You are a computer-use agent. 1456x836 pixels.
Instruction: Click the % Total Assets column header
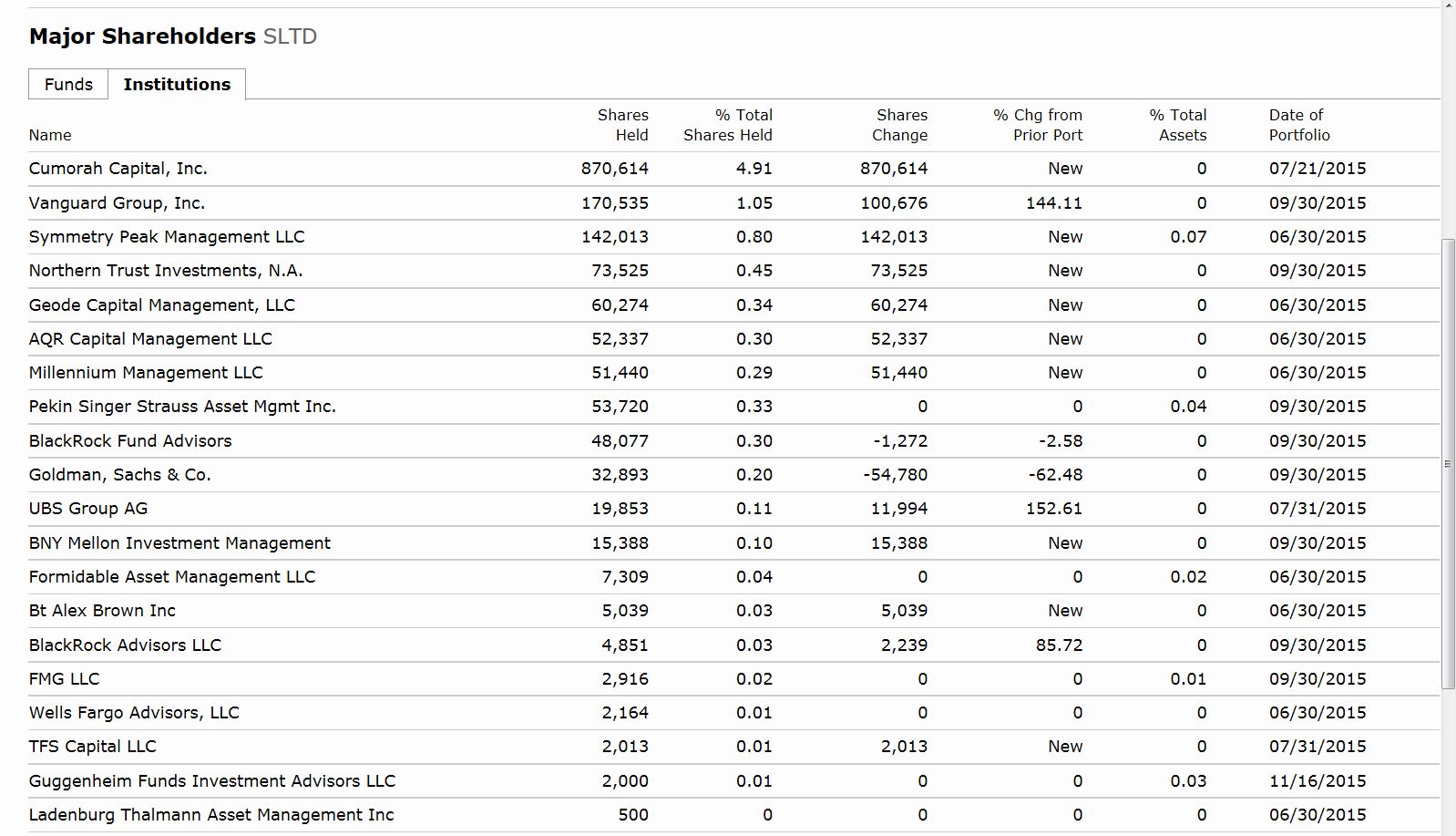(x=1178, y=125)
